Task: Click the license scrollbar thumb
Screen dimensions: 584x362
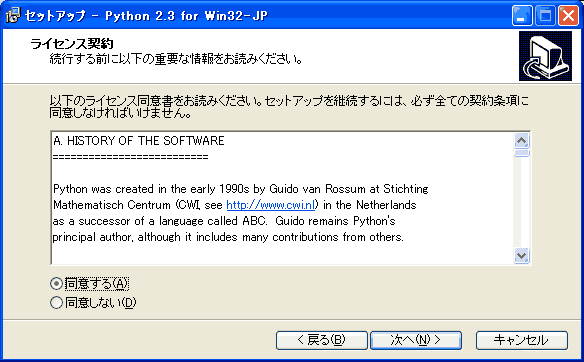Action: 521,153
